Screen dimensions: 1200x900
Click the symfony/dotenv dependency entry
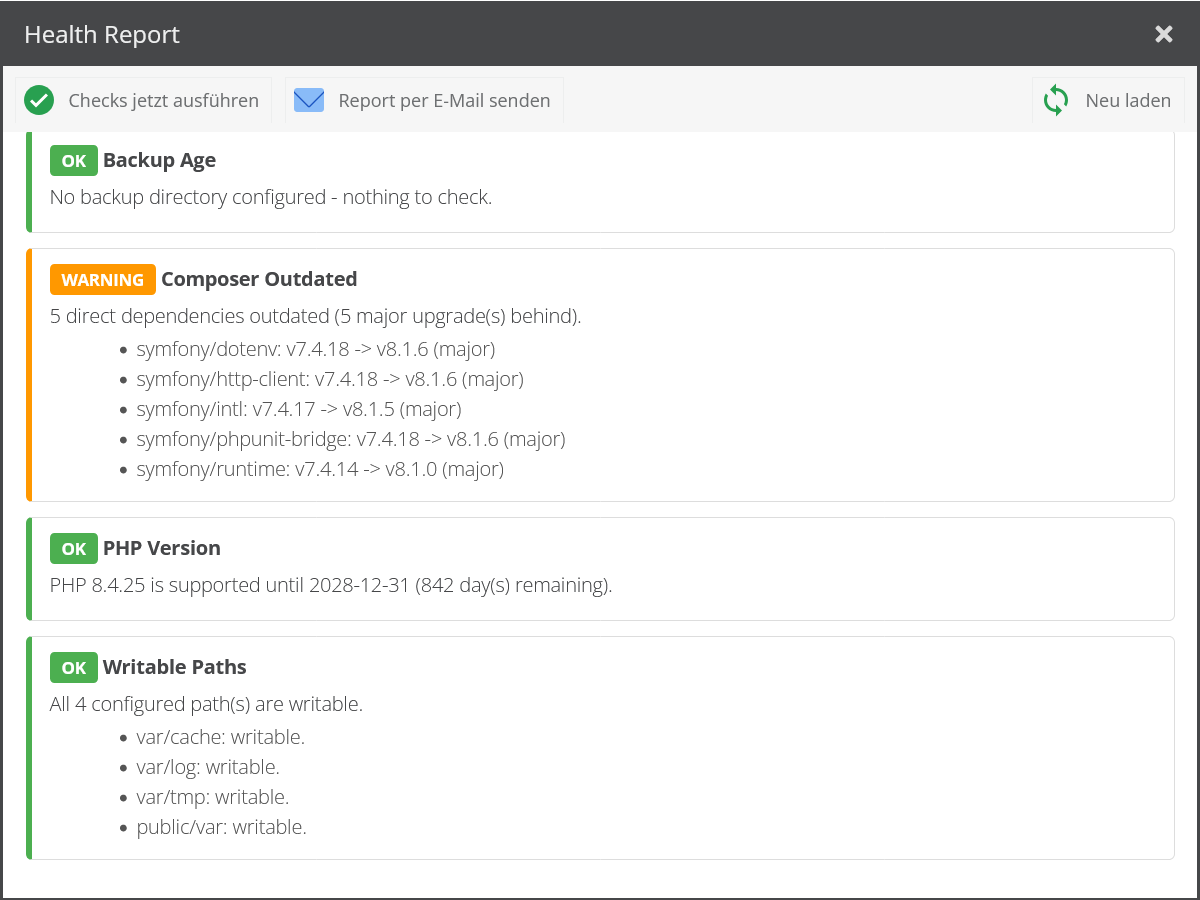(x=316, y=349)
